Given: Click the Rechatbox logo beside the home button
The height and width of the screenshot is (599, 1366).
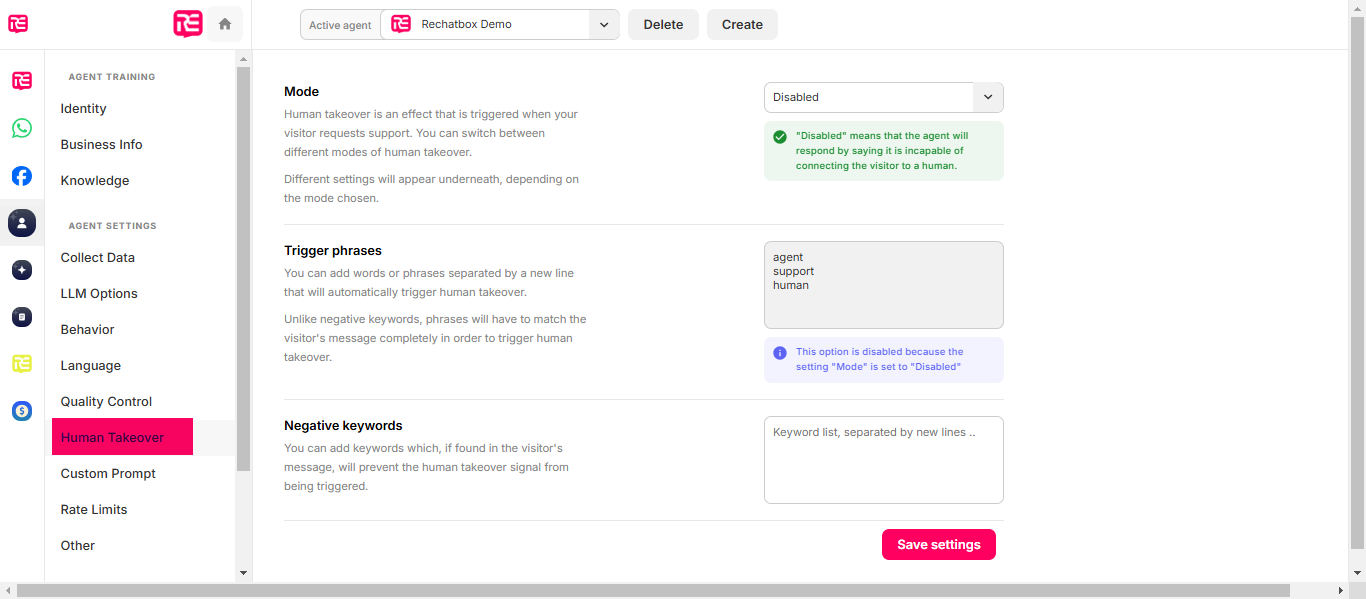Looking at the screenshot, I should pyautogui.click(x=188, y=24).
